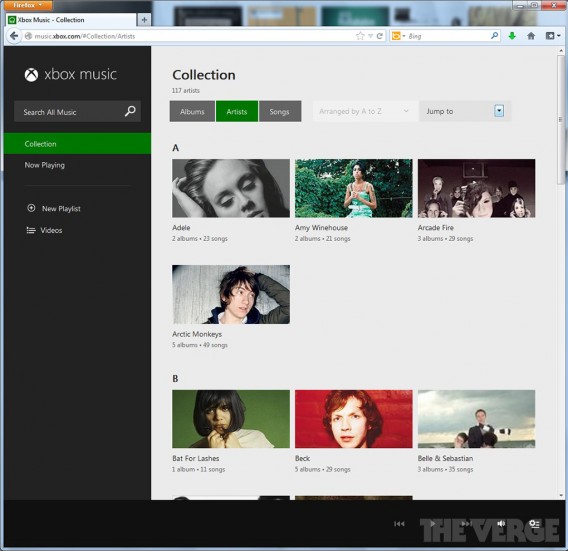The height and width of the screenshot is (551, 568).
Task: Click the search magnifier in Search All Music
Action: coord(130,111)
